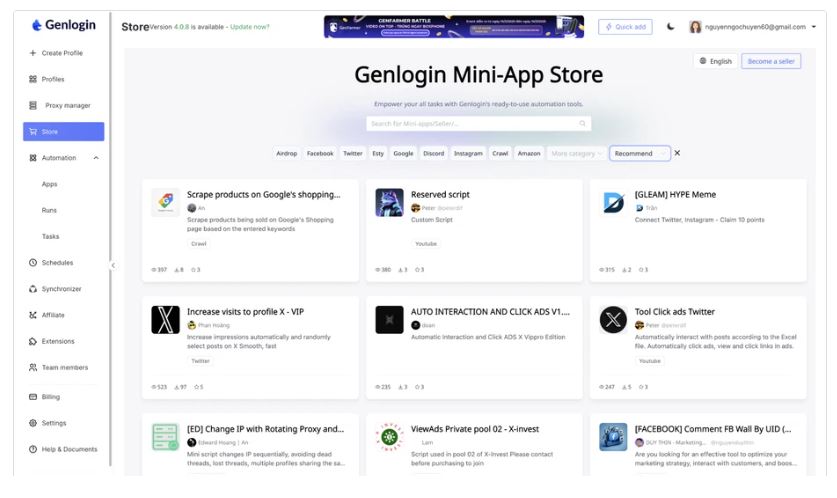Open Tasks under Automation
The width and height of the screenshot is (837, 498).
pyautogui.click(x=51, y=236)
